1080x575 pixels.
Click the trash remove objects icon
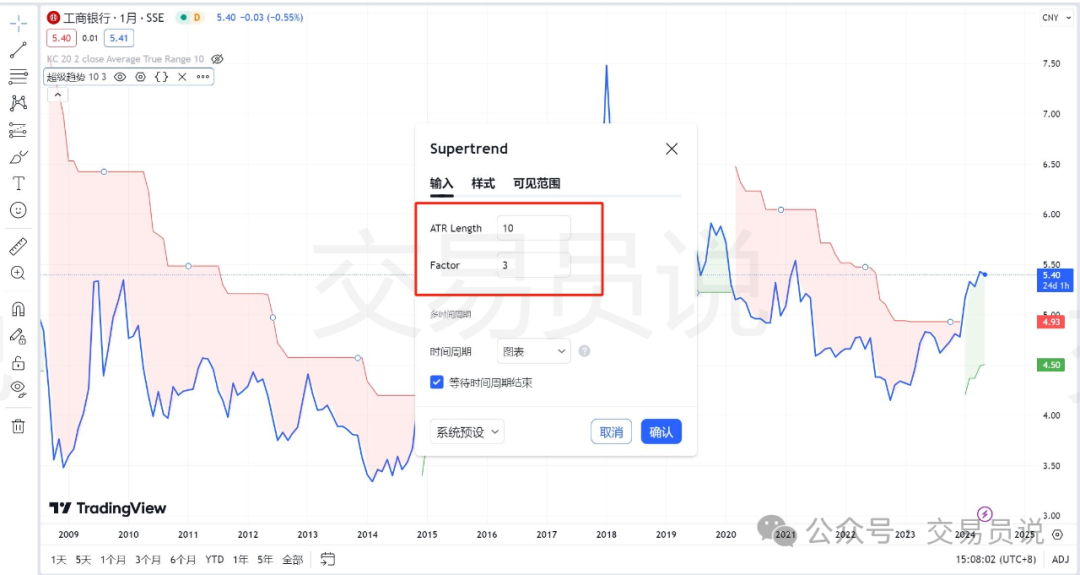[19, 426]
